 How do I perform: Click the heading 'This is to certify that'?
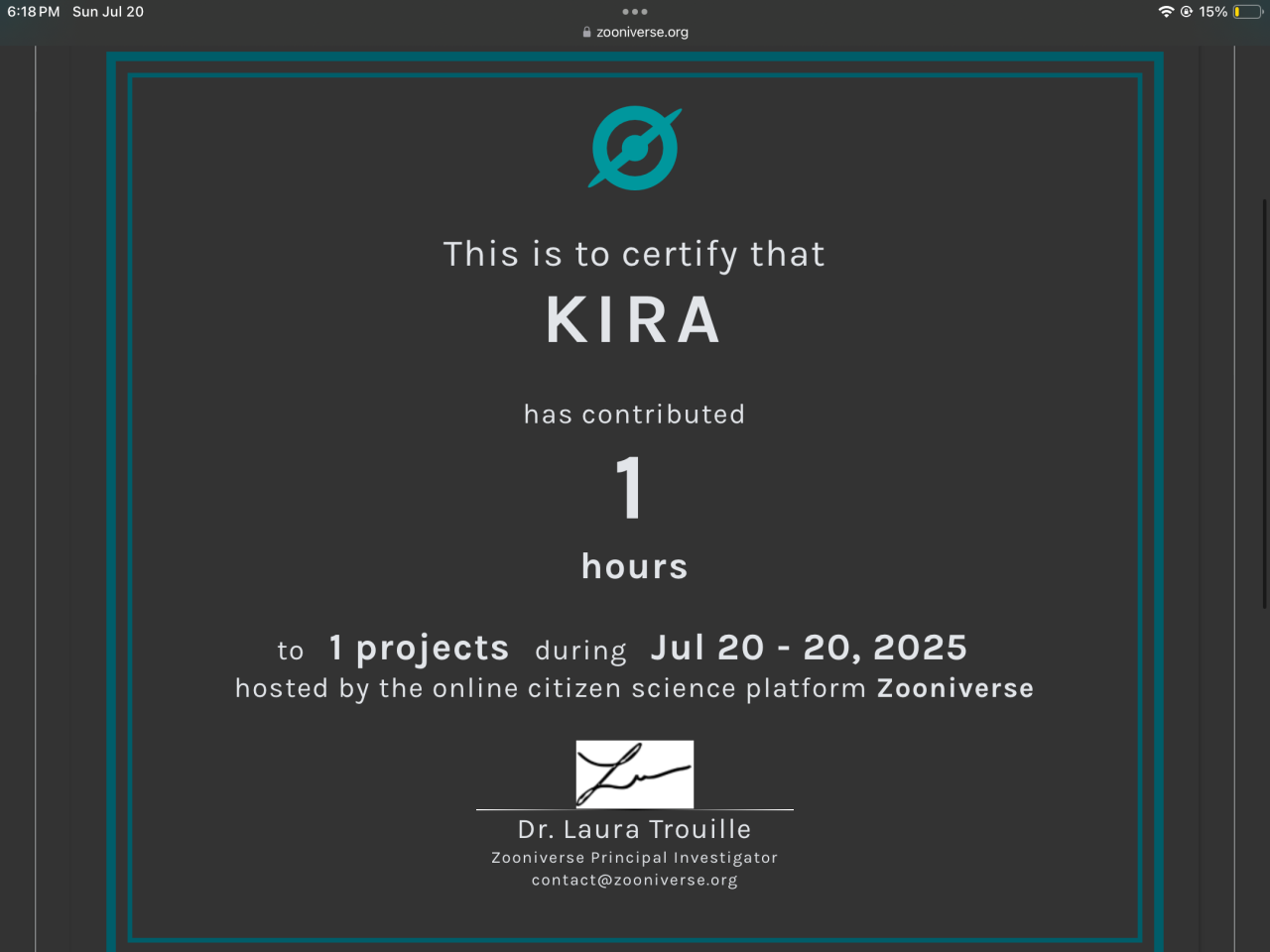click(634, 255)
